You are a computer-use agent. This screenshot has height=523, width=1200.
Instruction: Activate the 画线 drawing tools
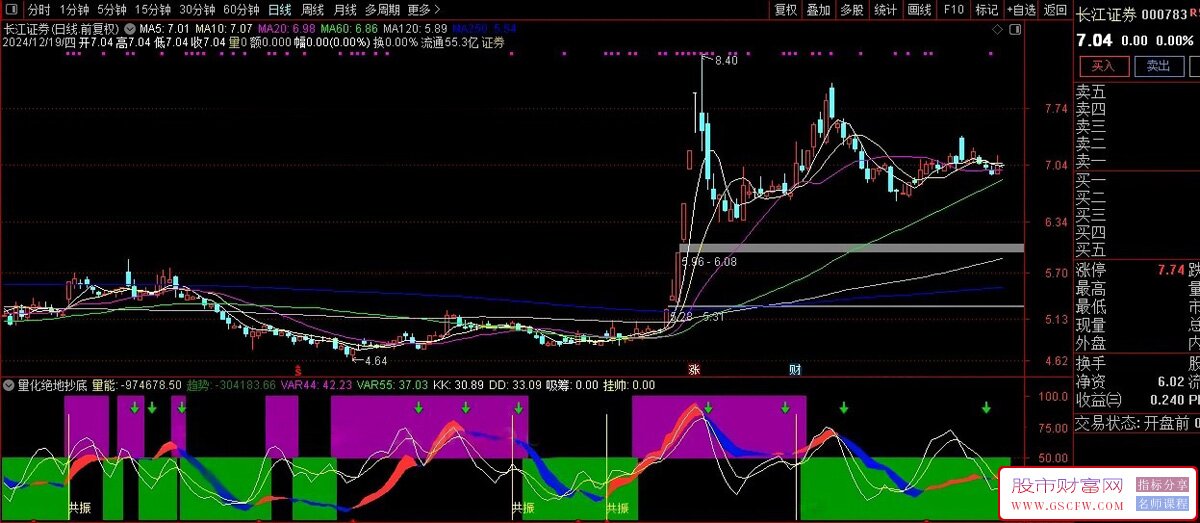(x=919, y=10)
